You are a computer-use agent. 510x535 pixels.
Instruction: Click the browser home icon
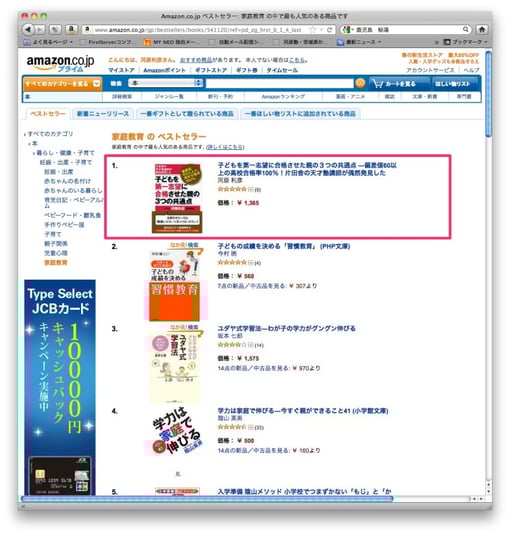(482, 30)
